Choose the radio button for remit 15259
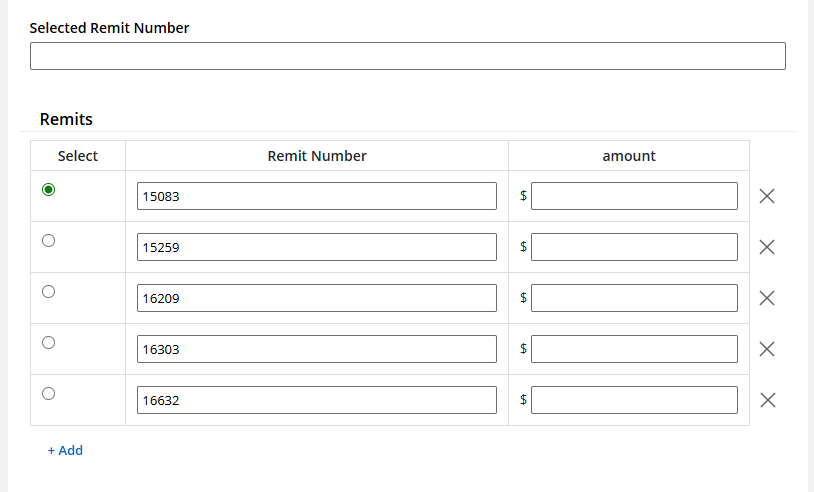The height and width of the screenshot is (492, 814). click(x=49, y=240)
